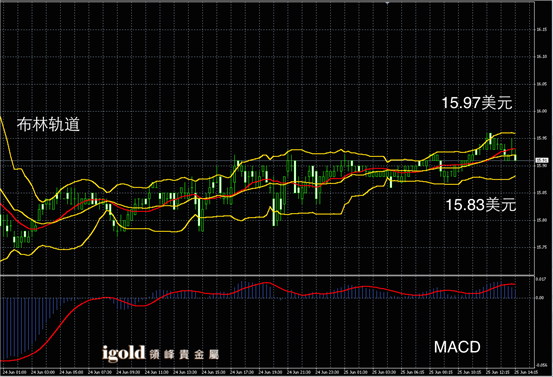Click the divider between price chart and MACD
The height and width of the screenshot is (377, 553).
pyautogui.click(x=267, y=275)
